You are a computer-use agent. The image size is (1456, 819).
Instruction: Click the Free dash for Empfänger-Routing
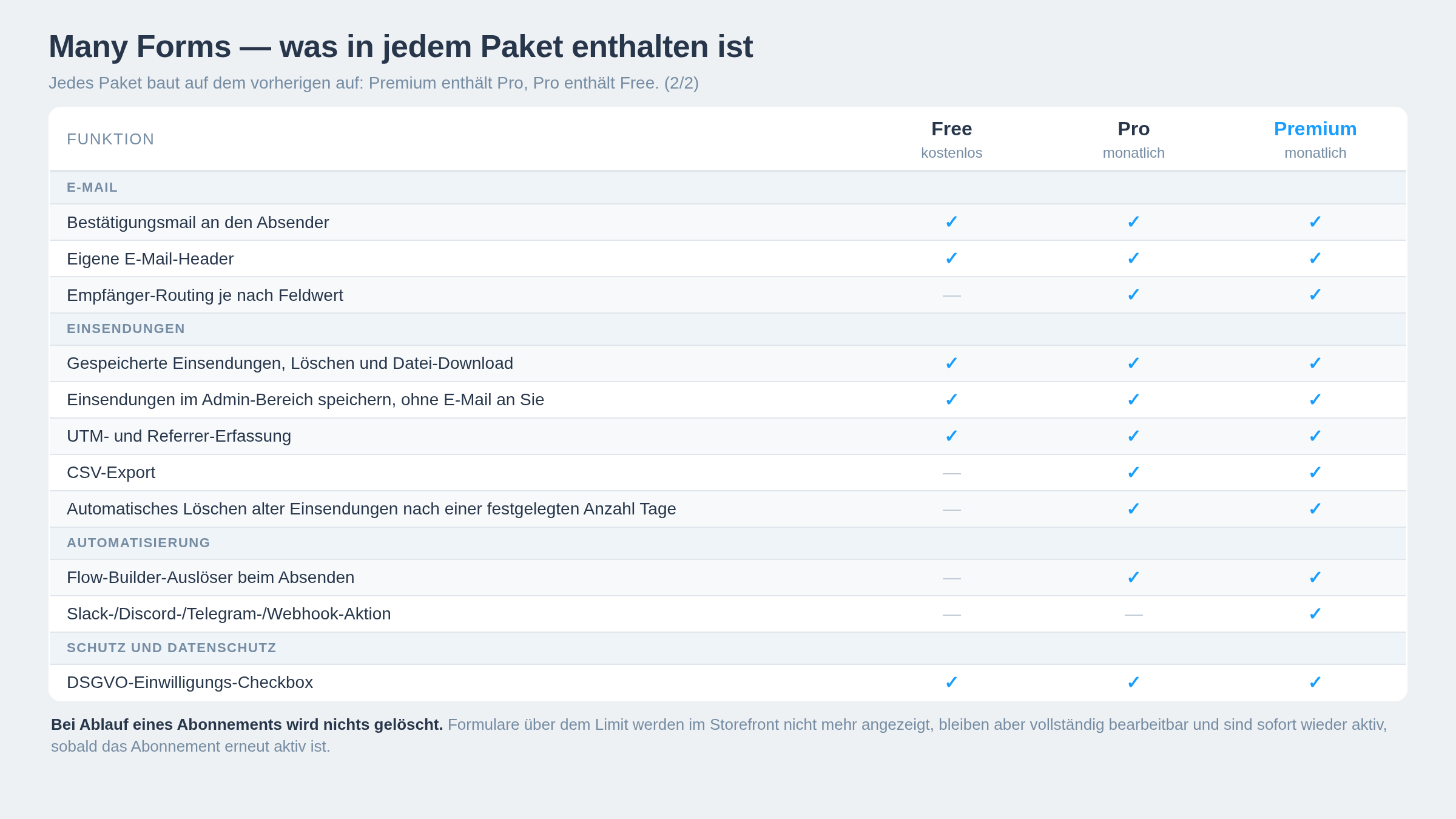coord(951,295)
